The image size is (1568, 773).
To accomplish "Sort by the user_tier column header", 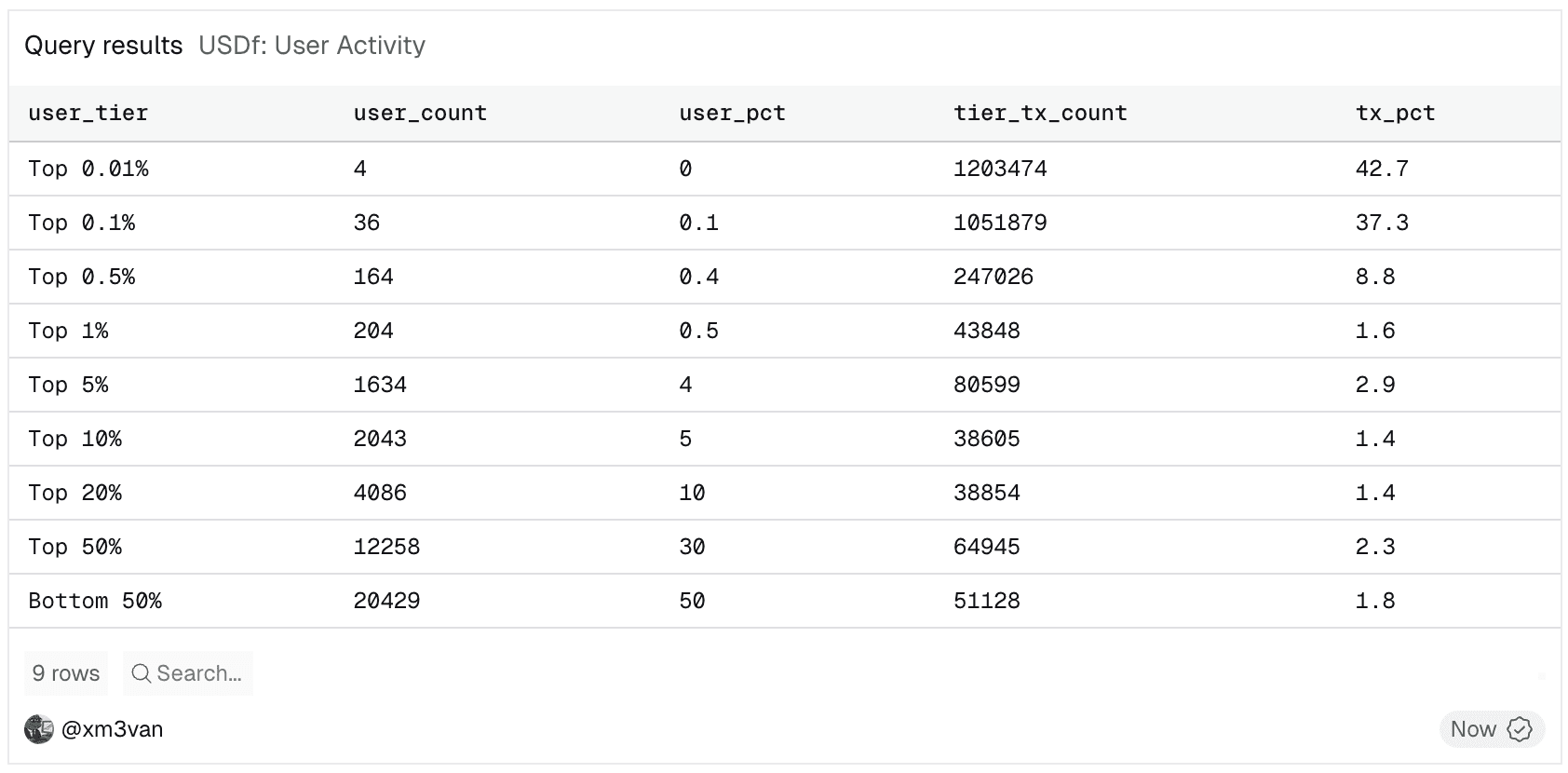I will point(88,114).
